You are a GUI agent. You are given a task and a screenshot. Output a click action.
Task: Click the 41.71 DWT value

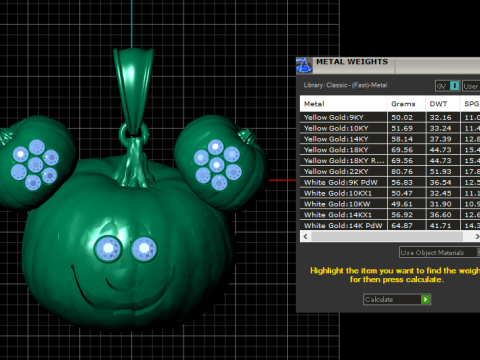tap(440, 226)
